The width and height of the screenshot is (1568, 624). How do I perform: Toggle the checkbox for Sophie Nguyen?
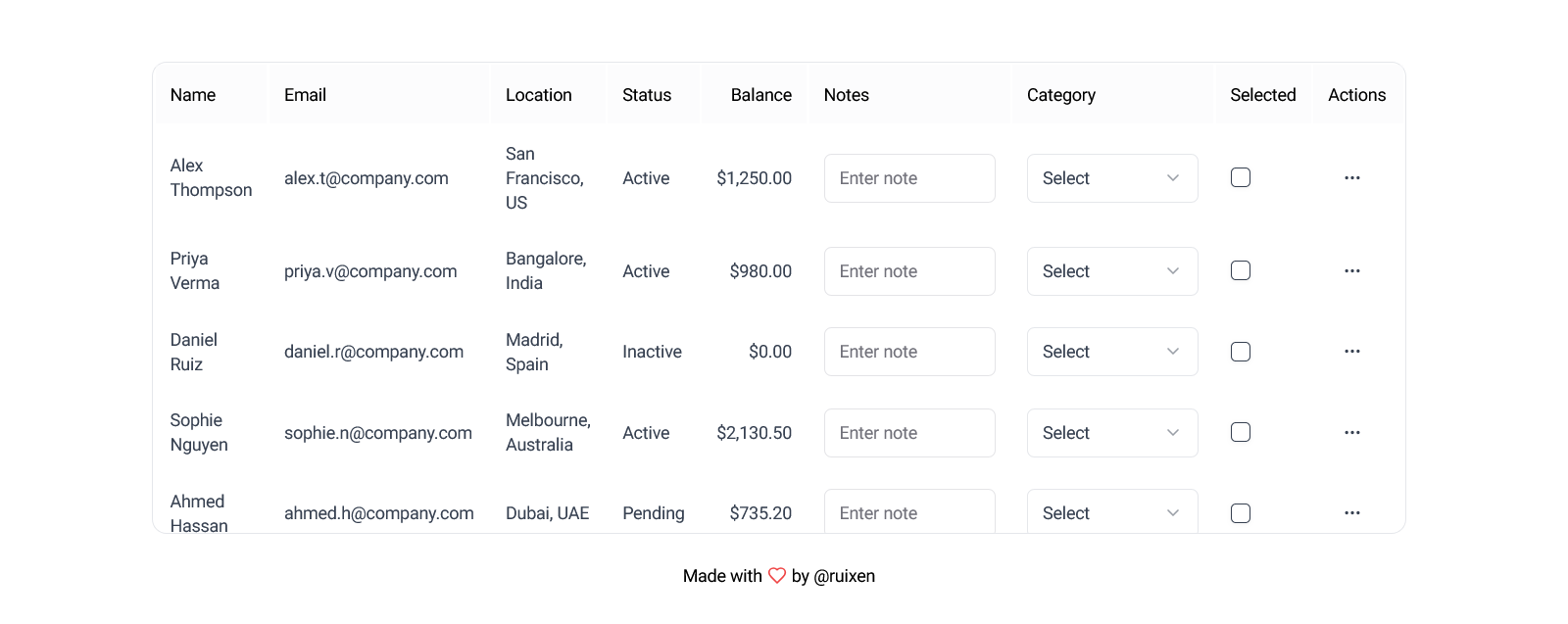1241,432
